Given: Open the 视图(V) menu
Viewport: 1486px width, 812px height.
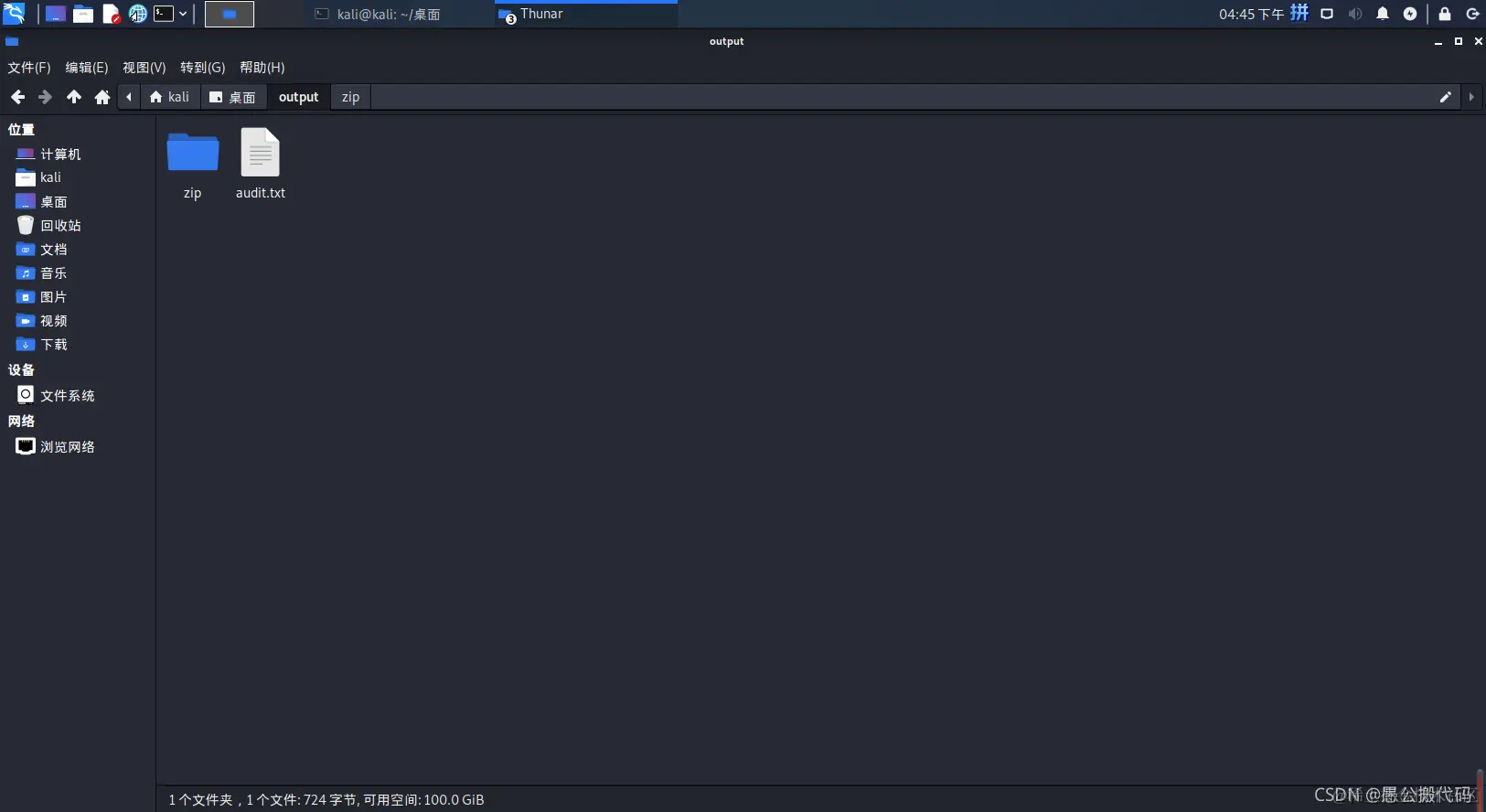Looking at the screenshot, I should pyautogui.click(x=144, y=68).
